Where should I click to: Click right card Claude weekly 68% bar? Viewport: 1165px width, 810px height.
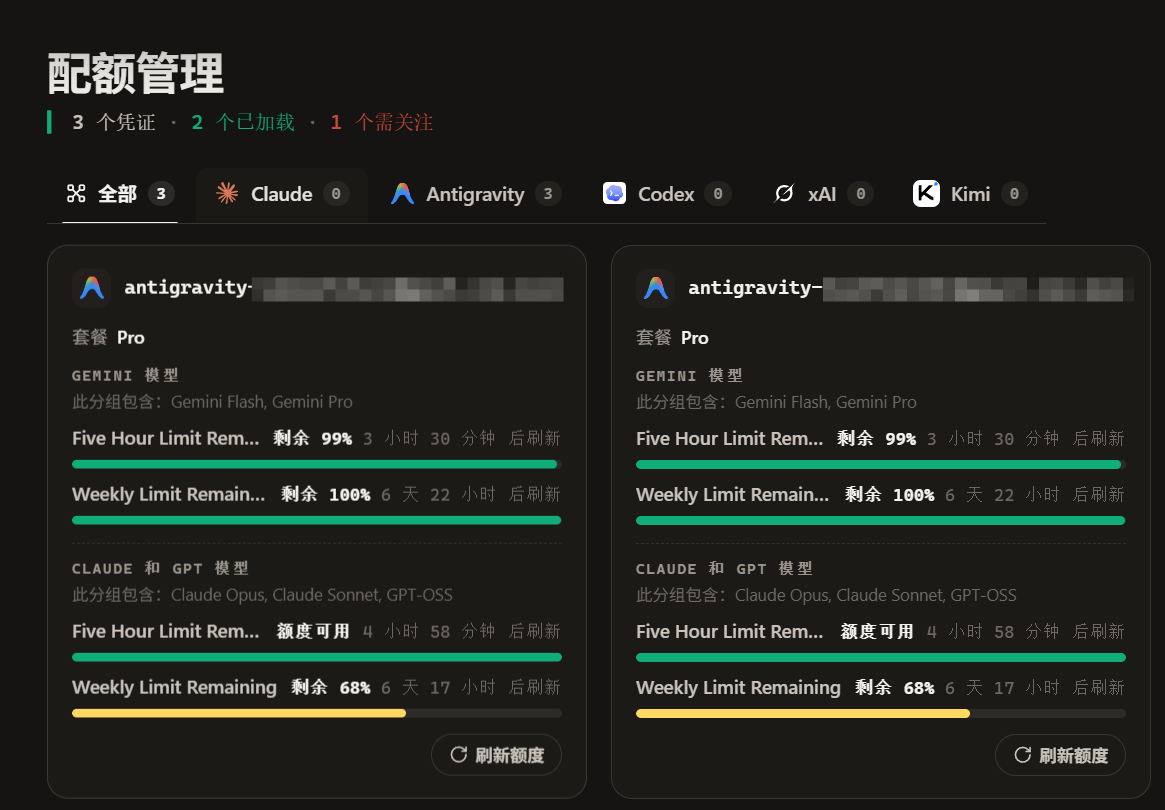pyautogui.click(x=880, y=713)
